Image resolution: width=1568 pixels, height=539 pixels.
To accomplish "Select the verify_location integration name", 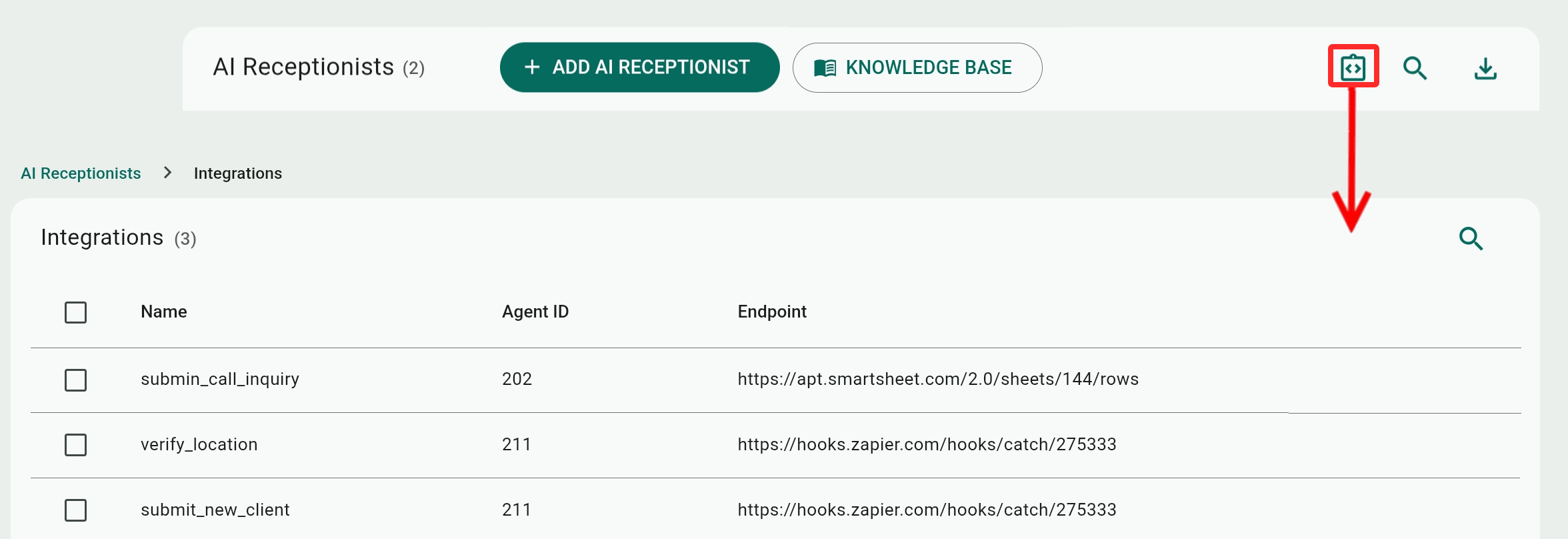I will [199, 444].
